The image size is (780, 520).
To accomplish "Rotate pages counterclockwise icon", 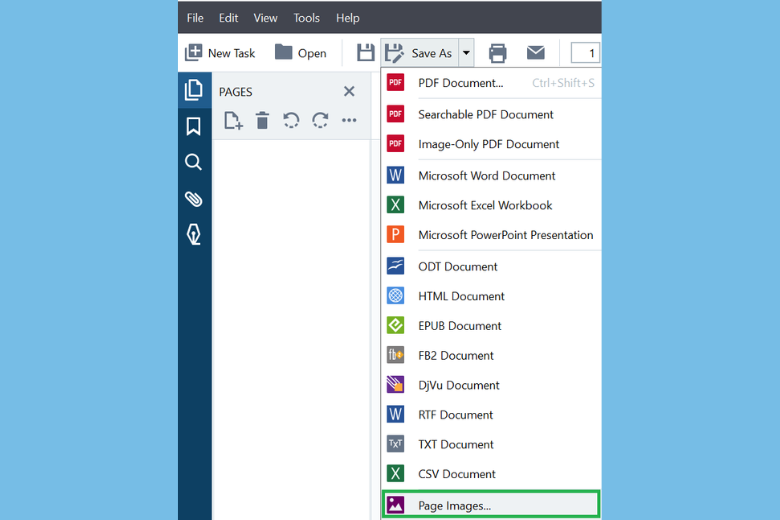I will click(x=291, y=120).
